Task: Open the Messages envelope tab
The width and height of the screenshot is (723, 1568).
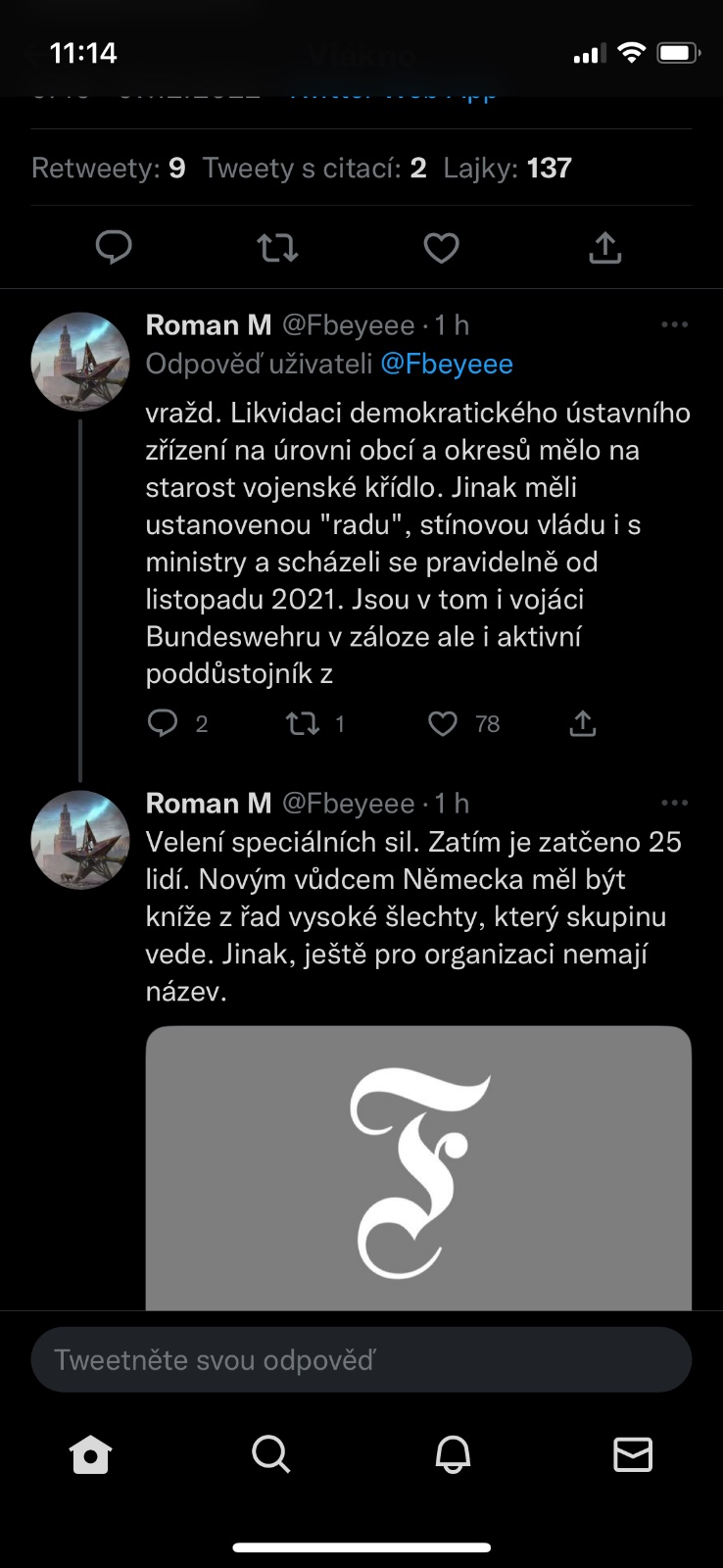Action: (x=633, y=1454)
